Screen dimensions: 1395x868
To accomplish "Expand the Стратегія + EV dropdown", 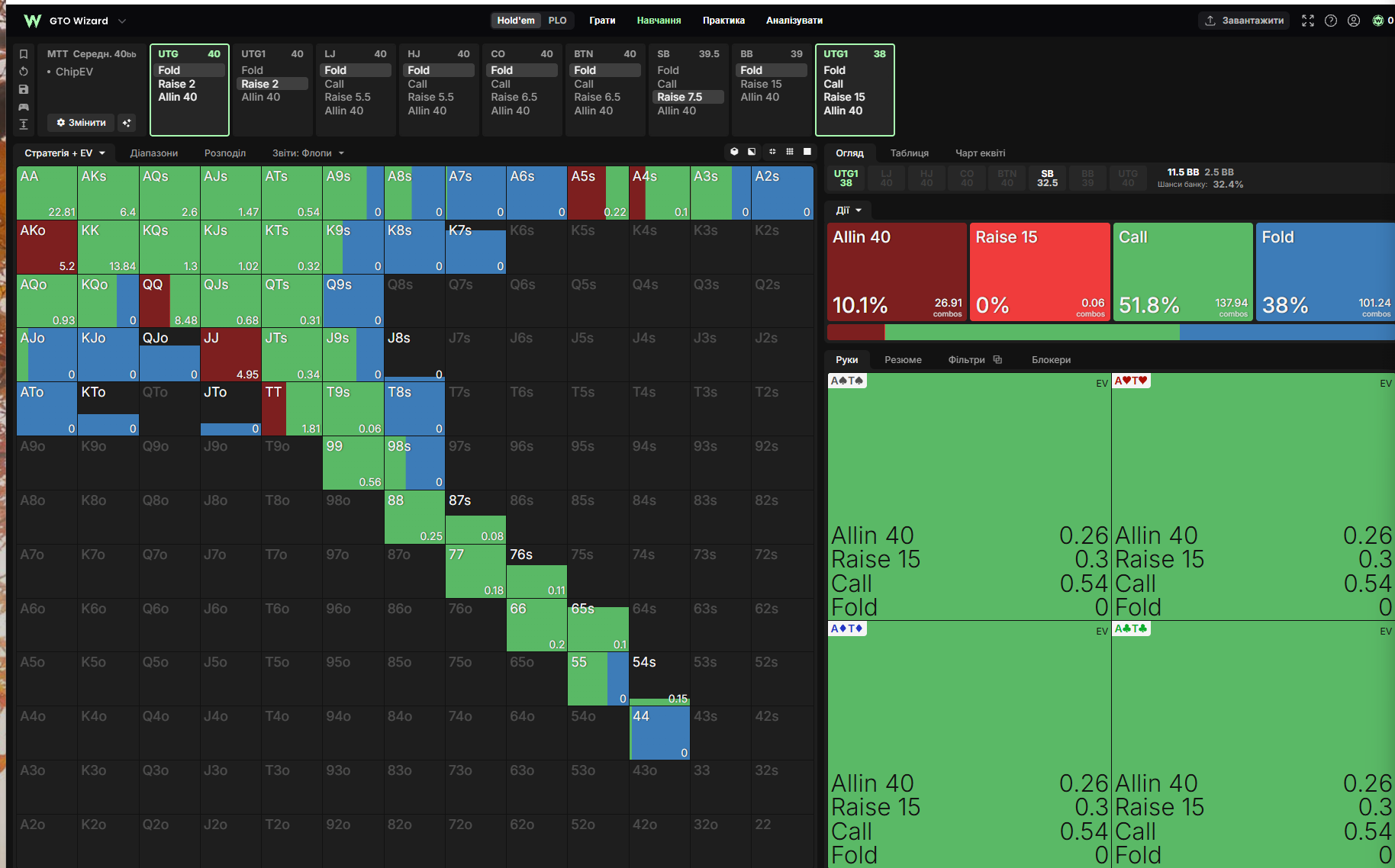I will point(65,153).
